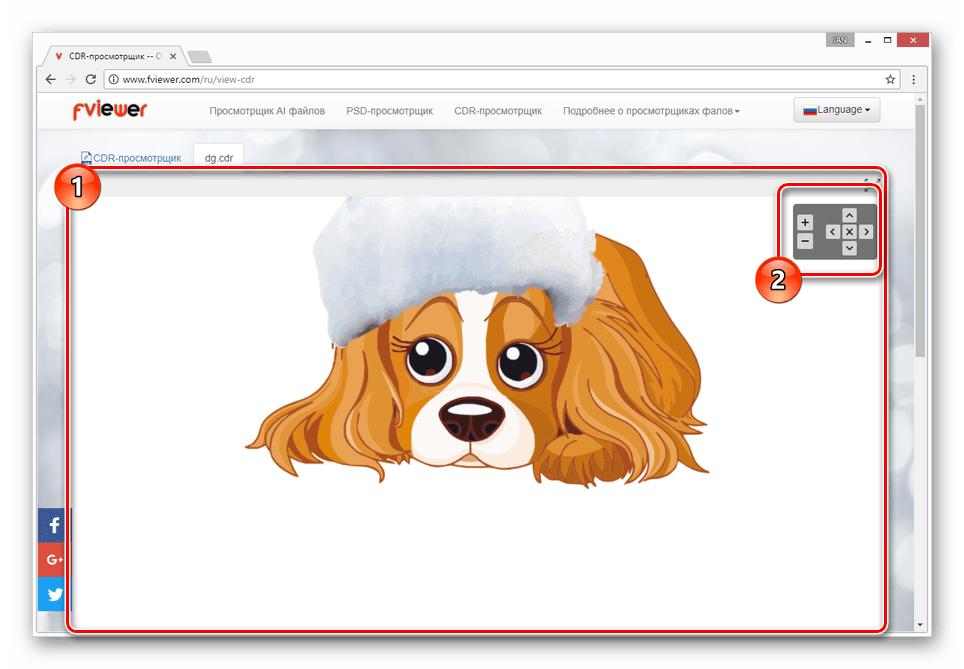Zoom out with the minus button
Viewport: 964px width, 669px height.
pos(805,241)
